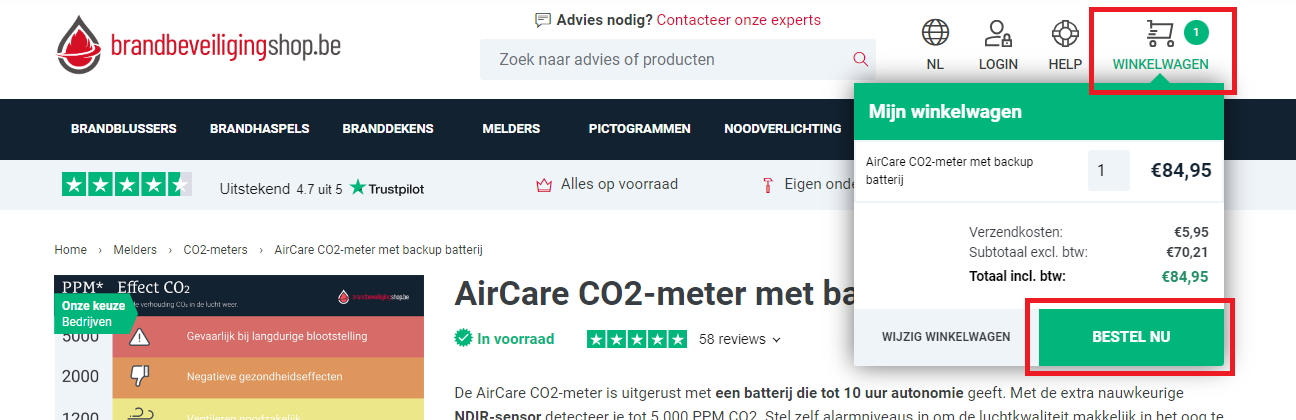1296x420 pixels.
Task: Open the BRANDBLUSSERS menu
Action: coord(124,129)
